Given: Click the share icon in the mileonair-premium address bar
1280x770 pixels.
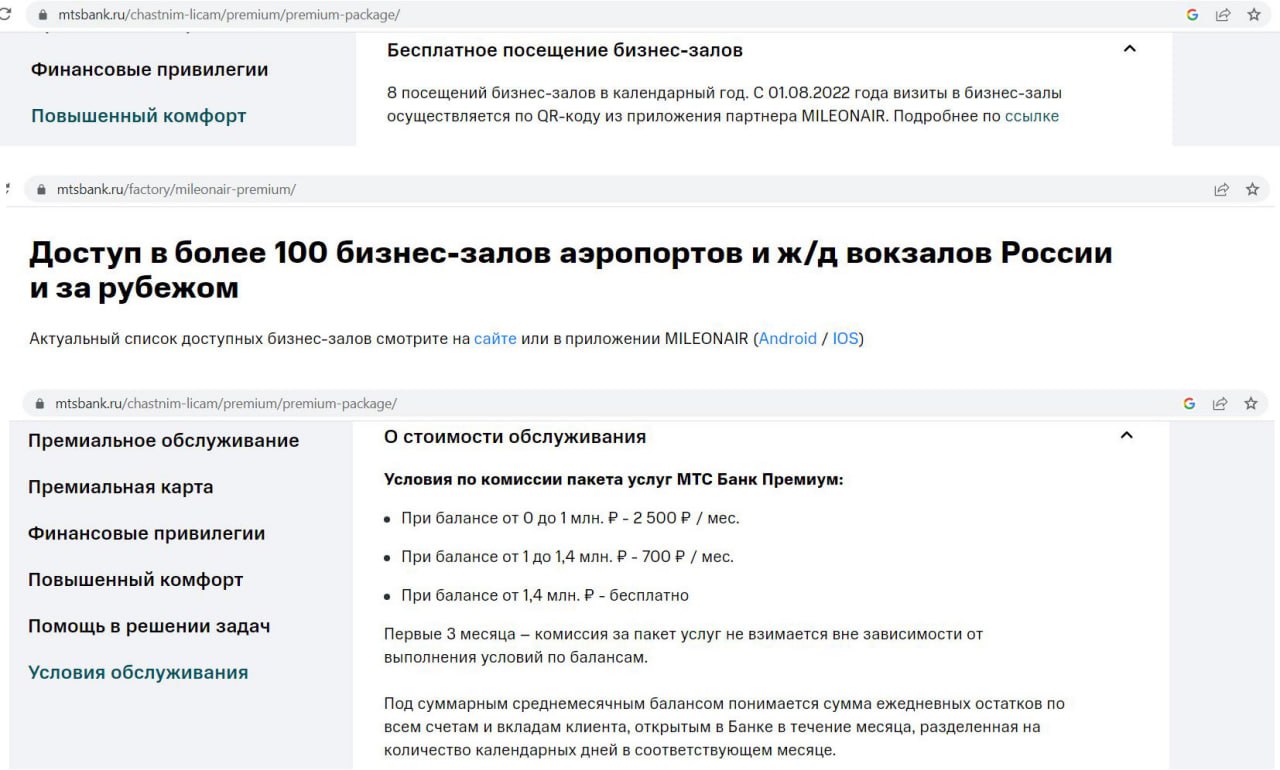Looking at the screenshot, I should point(1221,189).
